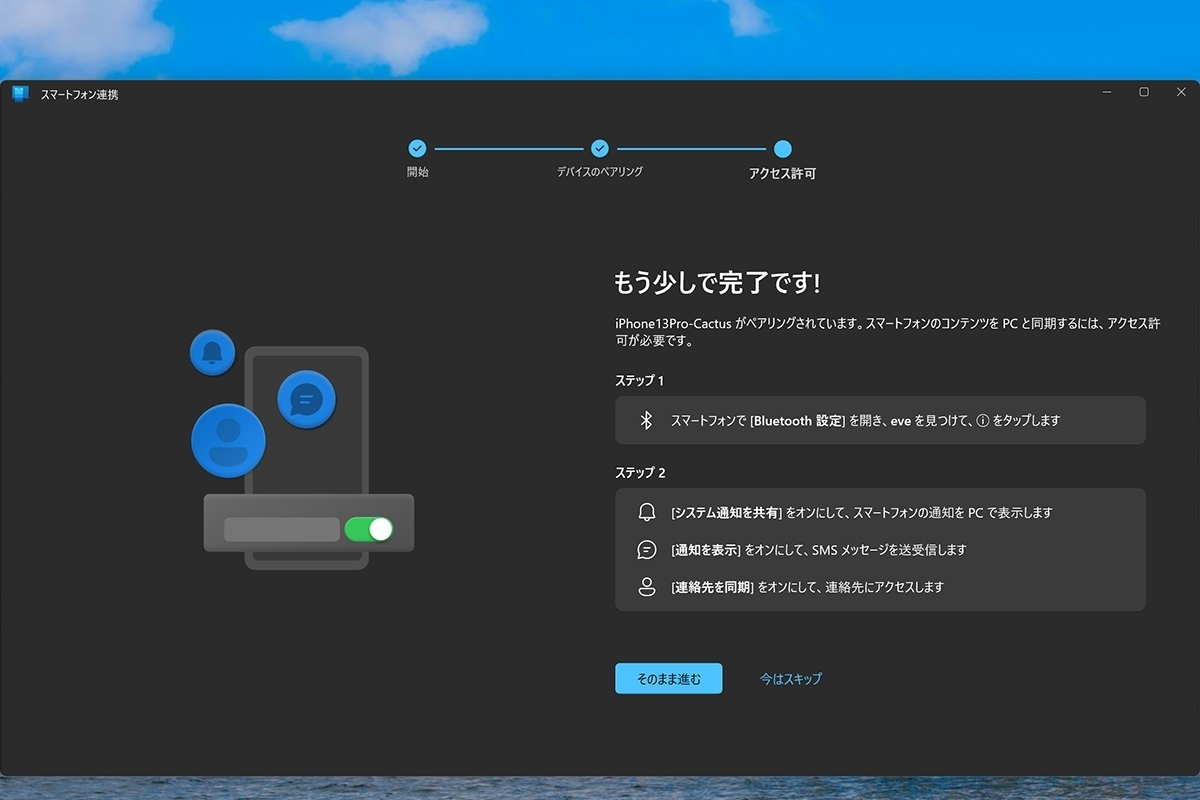Viewport: 1200px width, 800px height.
Task: Click the アクセス許可 step label
Action: pos(782,173)
